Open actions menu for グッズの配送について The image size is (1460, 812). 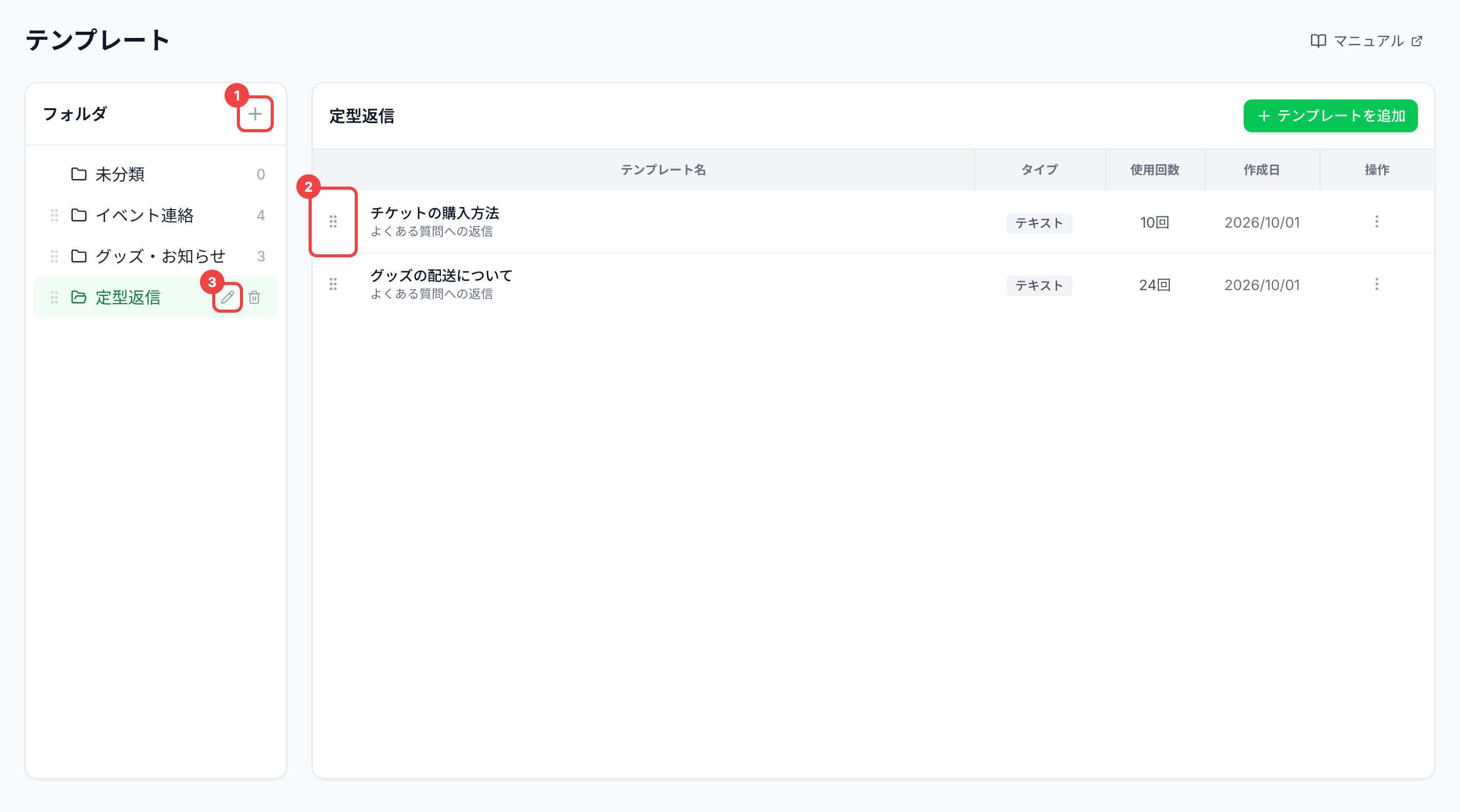(x=1376, y=284)
